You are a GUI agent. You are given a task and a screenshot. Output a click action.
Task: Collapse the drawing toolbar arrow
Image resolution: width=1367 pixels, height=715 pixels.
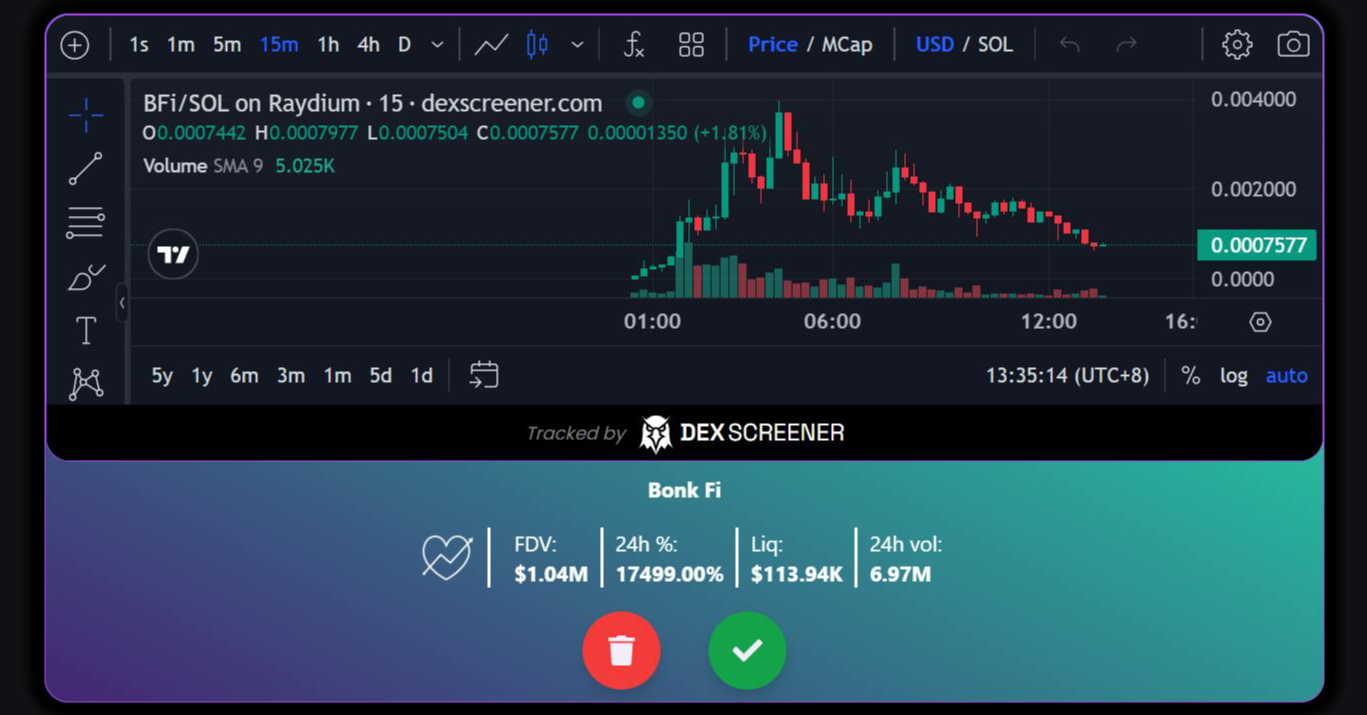point(122,302)
